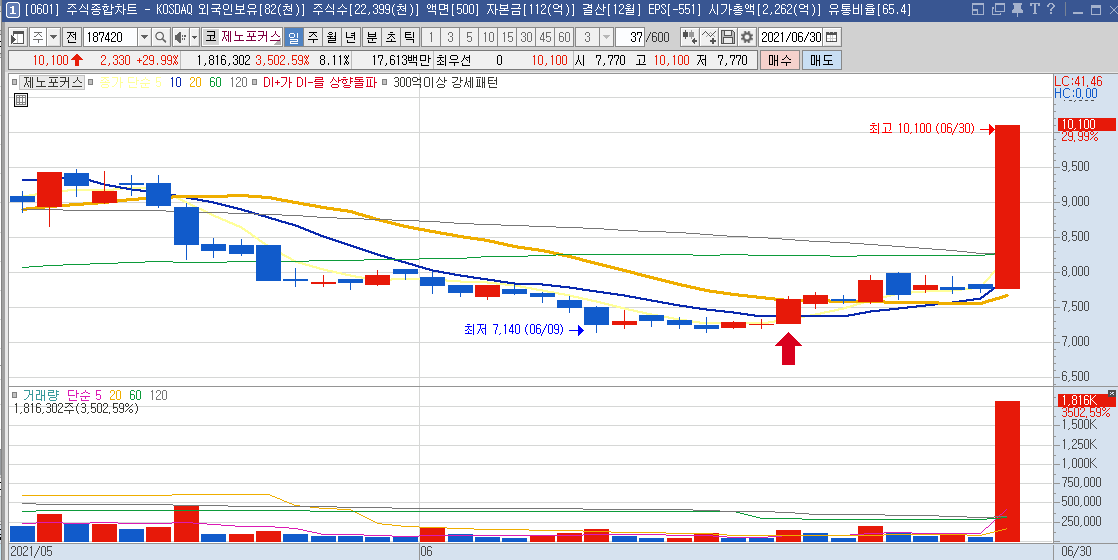Click the window number 1 icon in title bar
Image resolution: width=1118 pixels, height=560 pixels.
(x=13, y=10)
